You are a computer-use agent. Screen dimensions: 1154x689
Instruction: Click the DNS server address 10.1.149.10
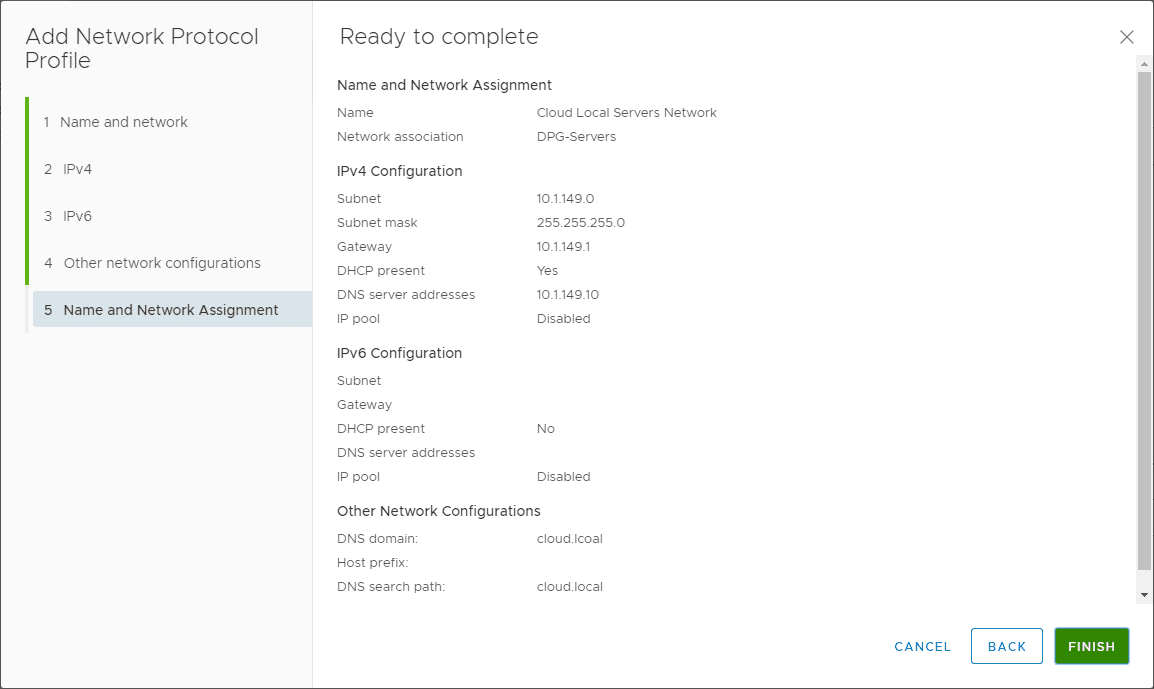coord(567,295)
